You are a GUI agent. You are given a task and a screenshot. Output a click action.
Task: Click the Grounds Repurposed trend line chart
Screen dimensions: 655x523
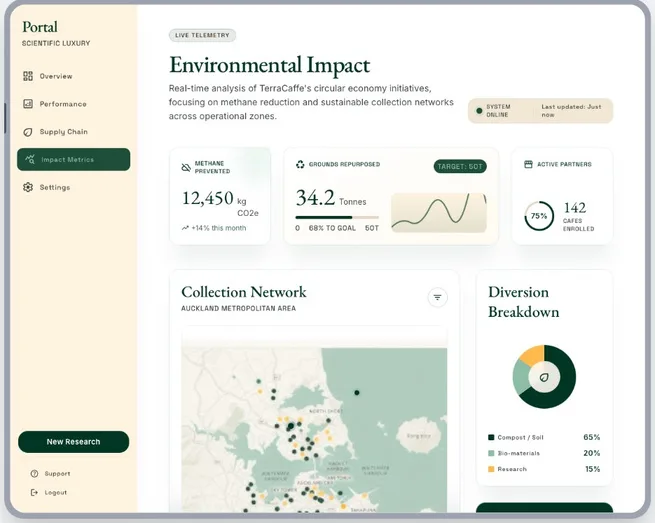click(x=439, y=213)
